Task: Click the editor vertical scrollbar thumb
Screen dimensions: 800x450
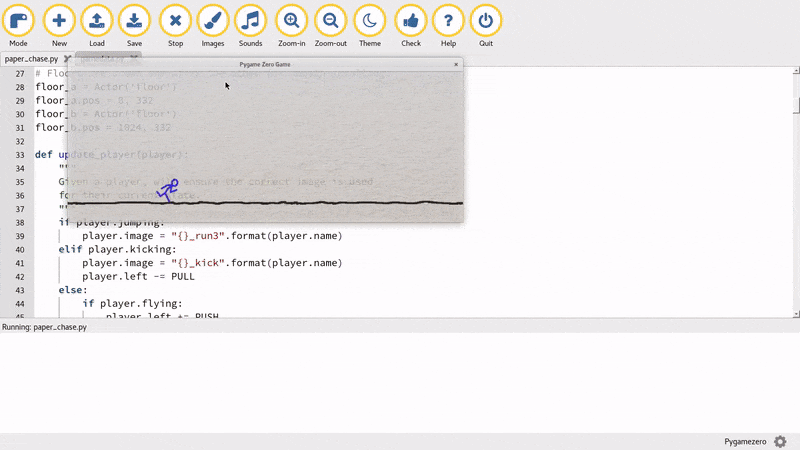Action: pyautogui.click(x=796, y=105)
